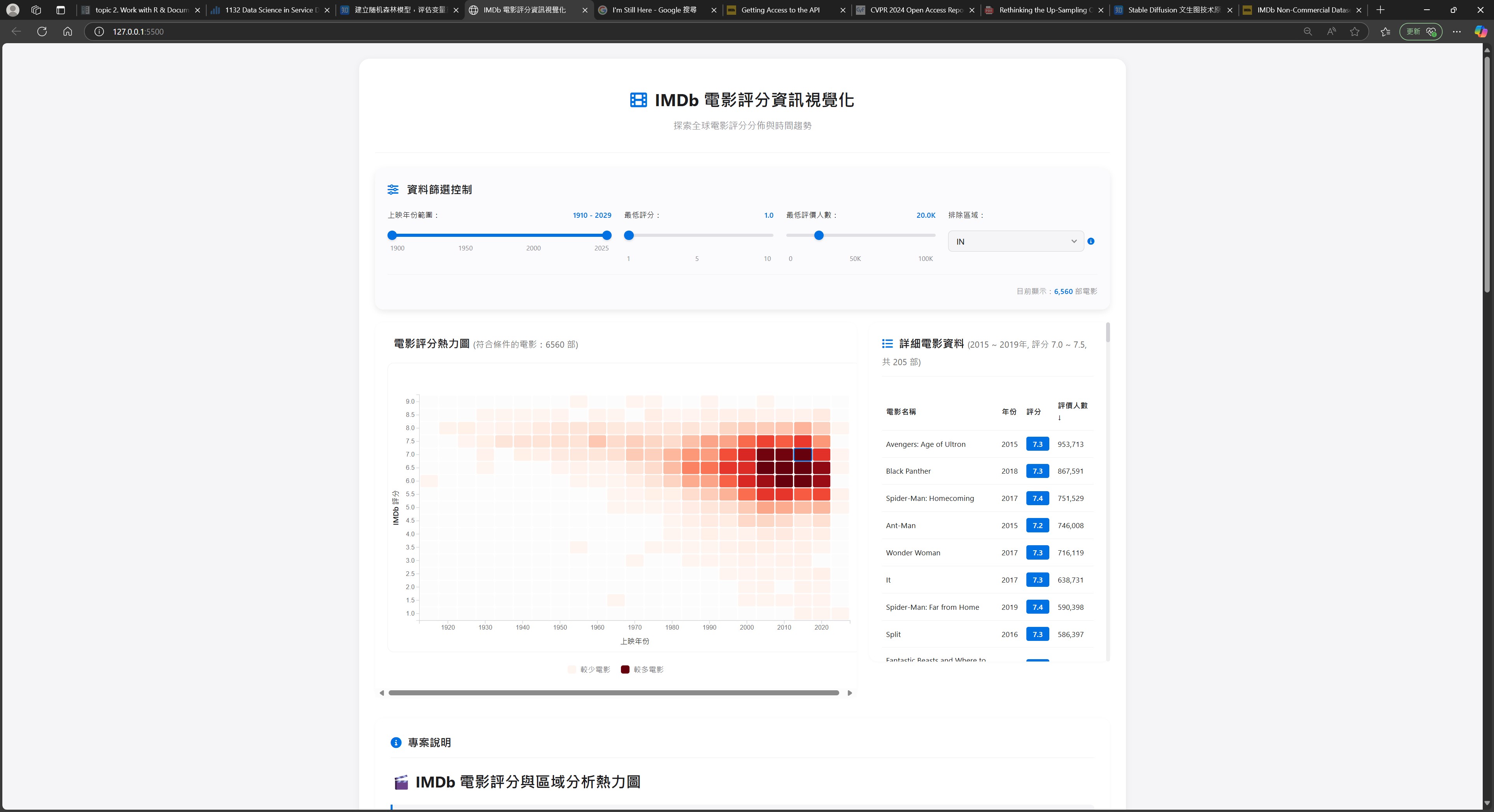
Task: Reload the page with refresh icon
Action: coord(42,31)
